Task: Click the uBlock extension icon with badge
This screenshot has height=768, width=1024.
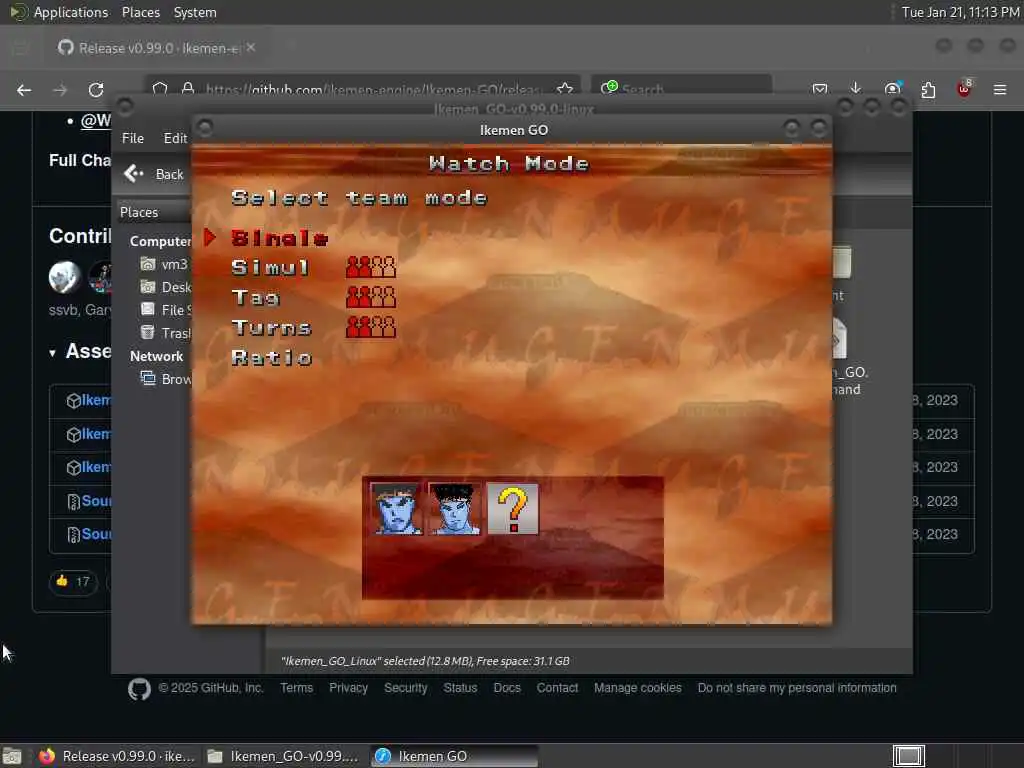Action: 964,89
